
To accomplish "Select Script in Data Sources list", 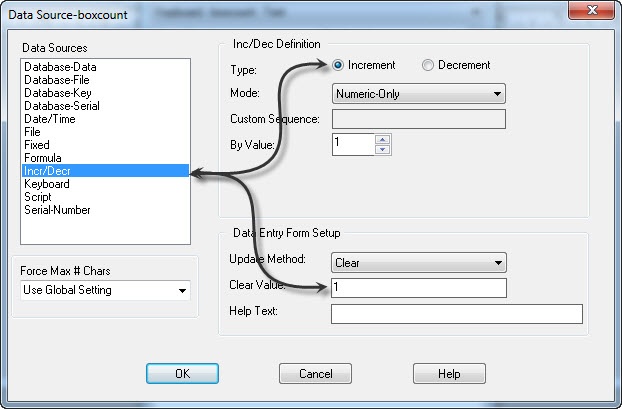I will coord(105,197).
